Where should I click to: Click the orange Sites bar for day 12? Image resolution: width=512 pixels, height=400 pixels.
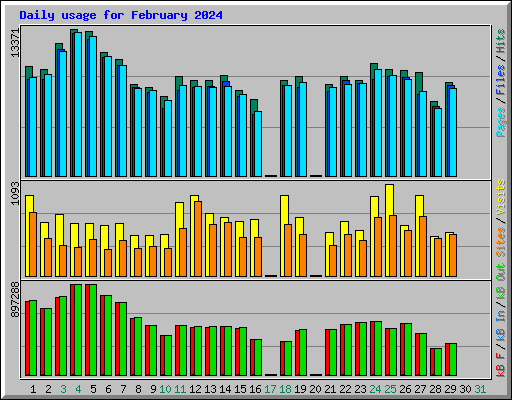tap(198, 239)
